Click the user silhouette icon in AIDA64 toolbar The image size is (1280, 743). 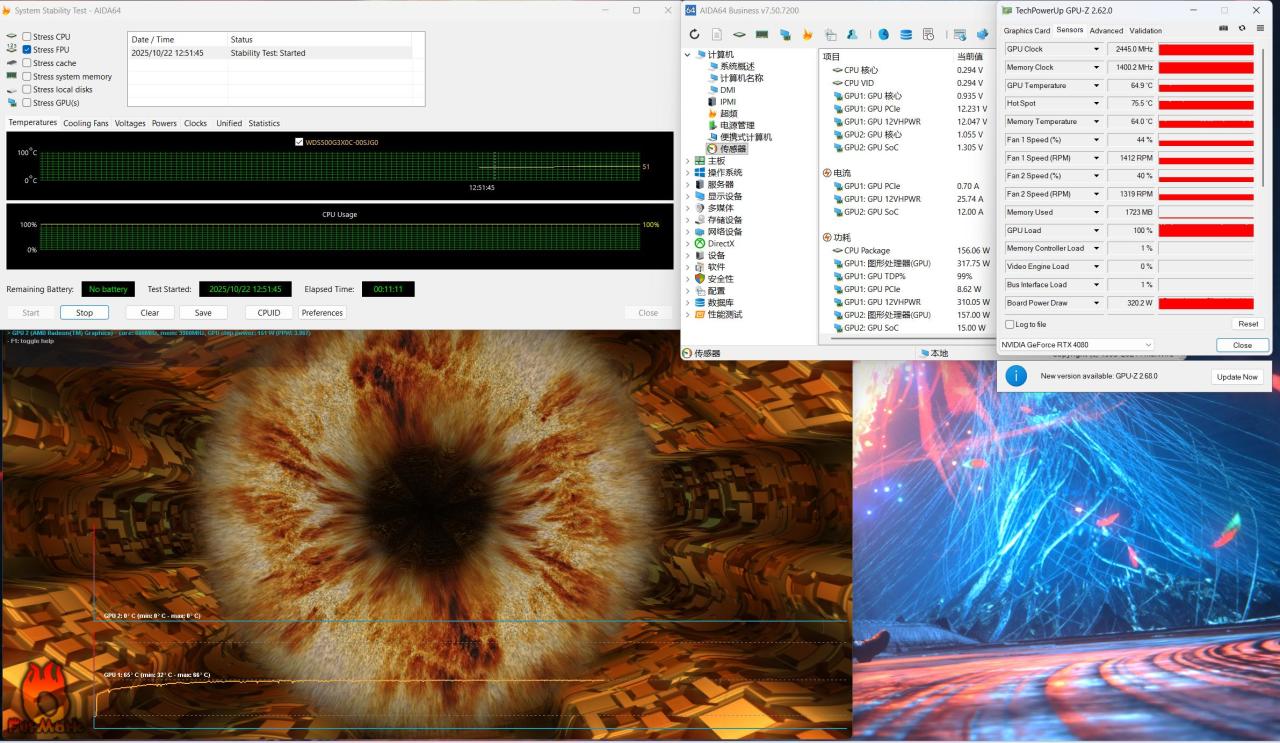pyautogui.click(x=852, y=34)
